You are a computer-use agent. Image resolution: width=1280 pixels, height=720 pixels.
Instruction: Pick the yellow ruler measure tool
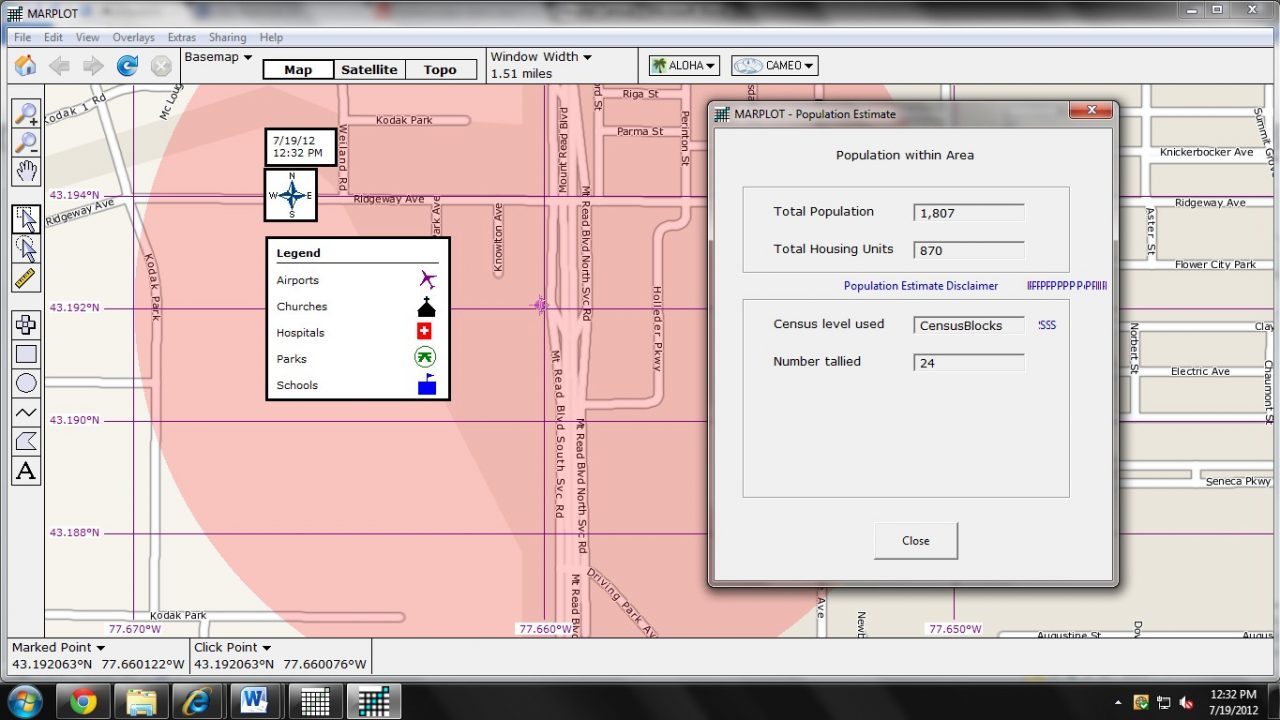pos(26,278)
